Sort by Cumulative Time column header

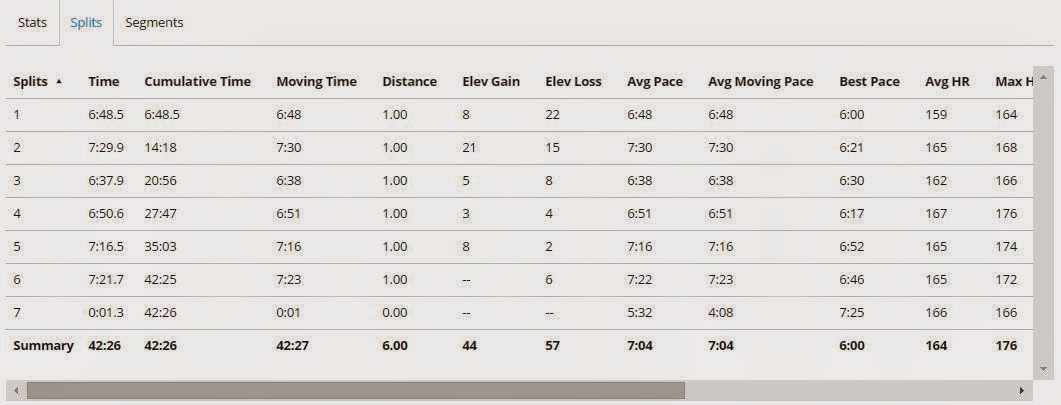click(198, 82)
